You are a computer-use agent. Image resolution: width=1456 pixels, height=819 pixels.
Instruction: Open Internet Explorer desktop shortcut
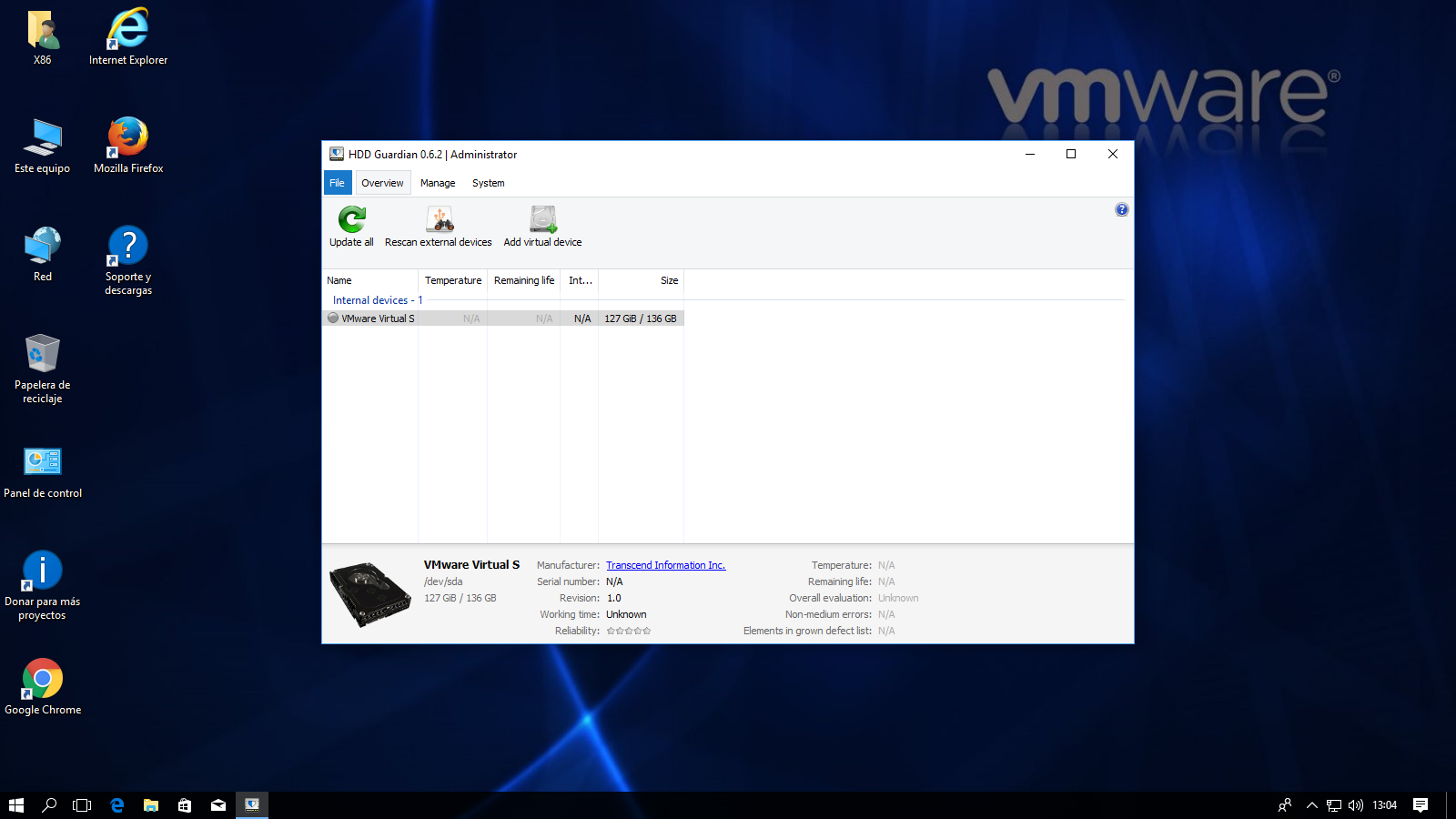pos(128,37)
